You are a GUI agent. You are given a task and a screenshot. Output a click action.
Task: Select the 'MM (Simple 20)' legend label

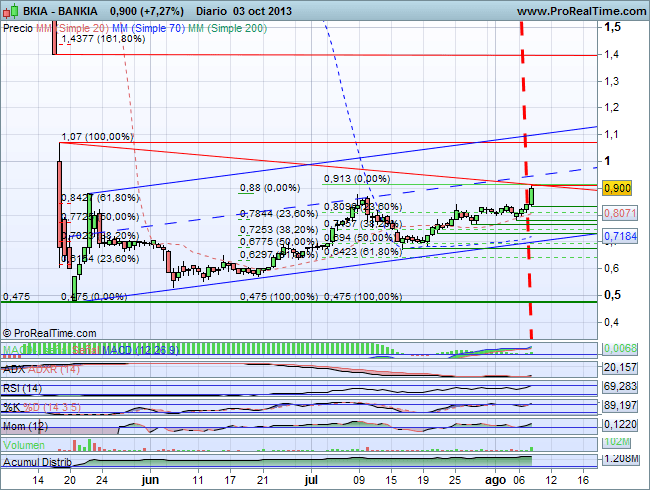point(72,28)
